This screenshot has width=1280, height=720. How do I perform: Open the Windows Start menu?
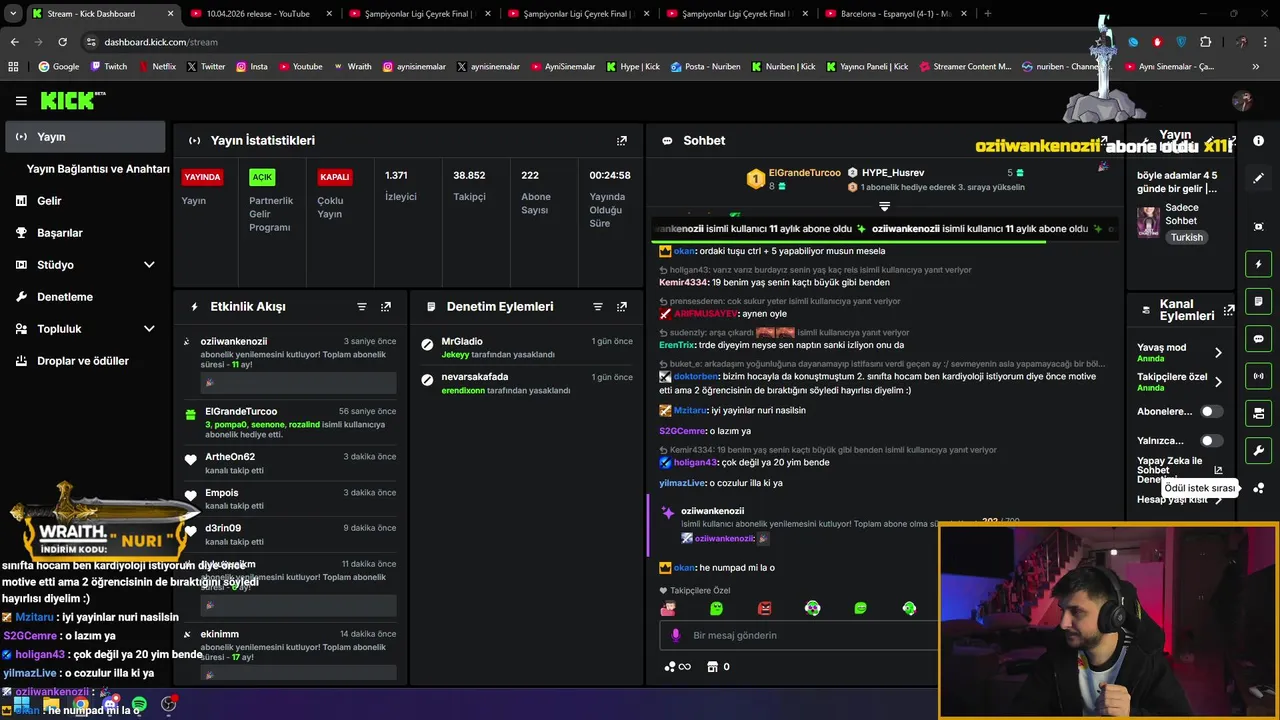click(x=21, y=705)
